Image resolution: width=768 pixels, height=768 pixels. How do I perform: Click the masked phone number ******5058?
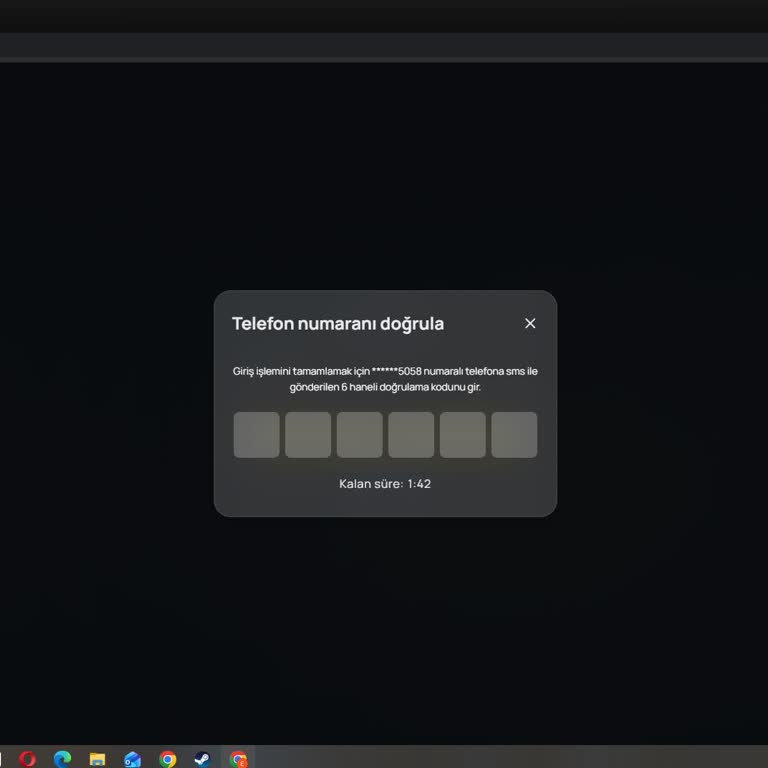point(397,371)
